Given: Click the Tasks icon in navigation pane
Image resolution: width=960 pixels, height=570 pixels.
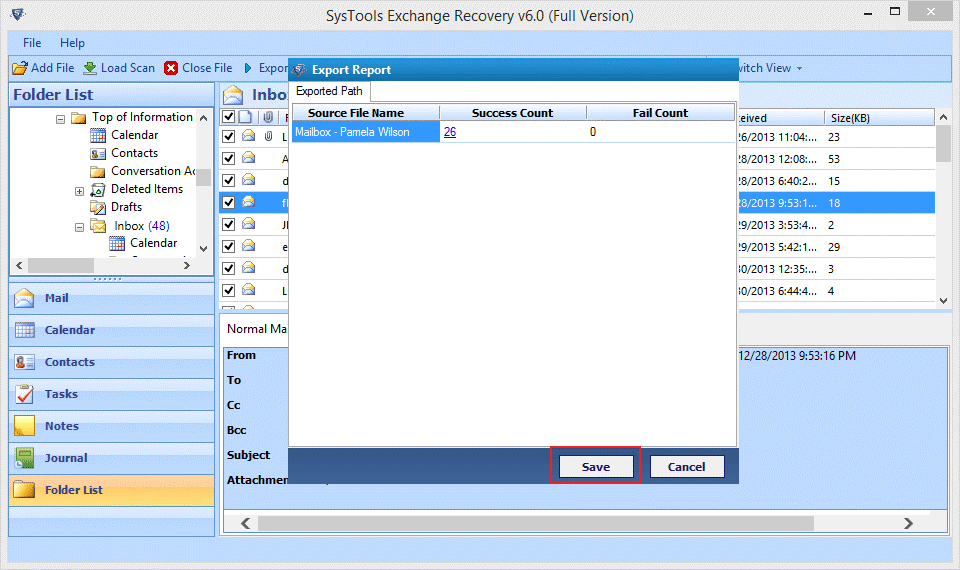Looking at the screenshot, I should (24, 394).
